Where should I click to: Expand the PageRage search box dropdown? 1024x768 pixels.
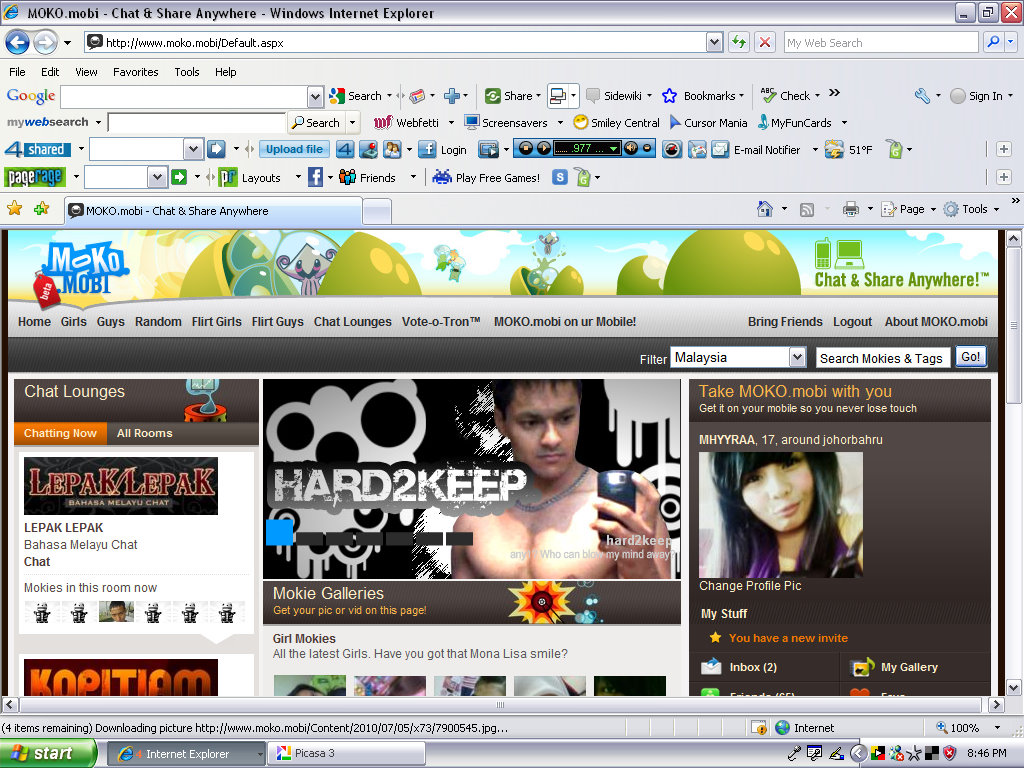(x=156, y=177)
